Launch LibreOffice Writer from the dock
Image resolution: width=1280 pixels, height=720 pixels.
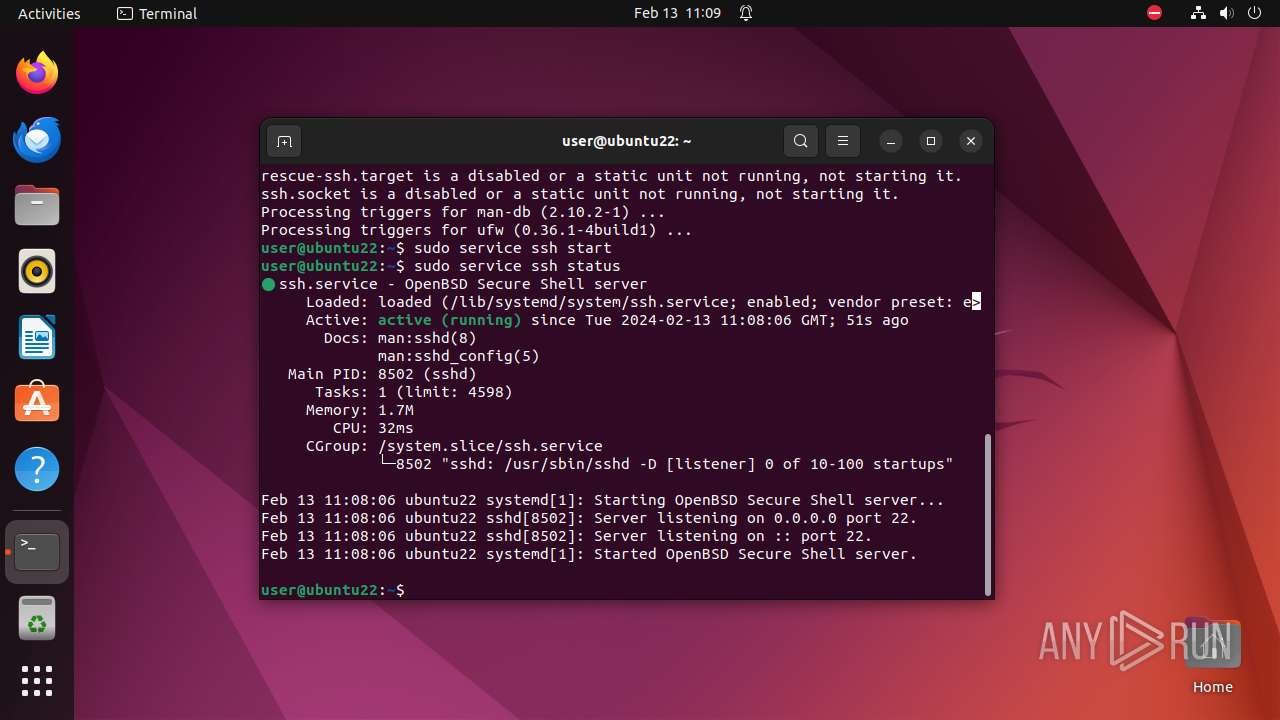click(x=37, y=337)
